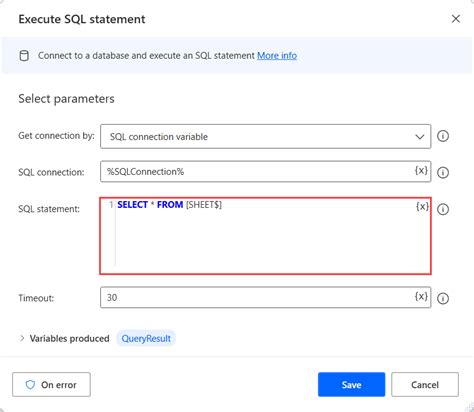Click info icon beside SQL statement editor
The image size is (474, 412).
[x=443, y=209]
